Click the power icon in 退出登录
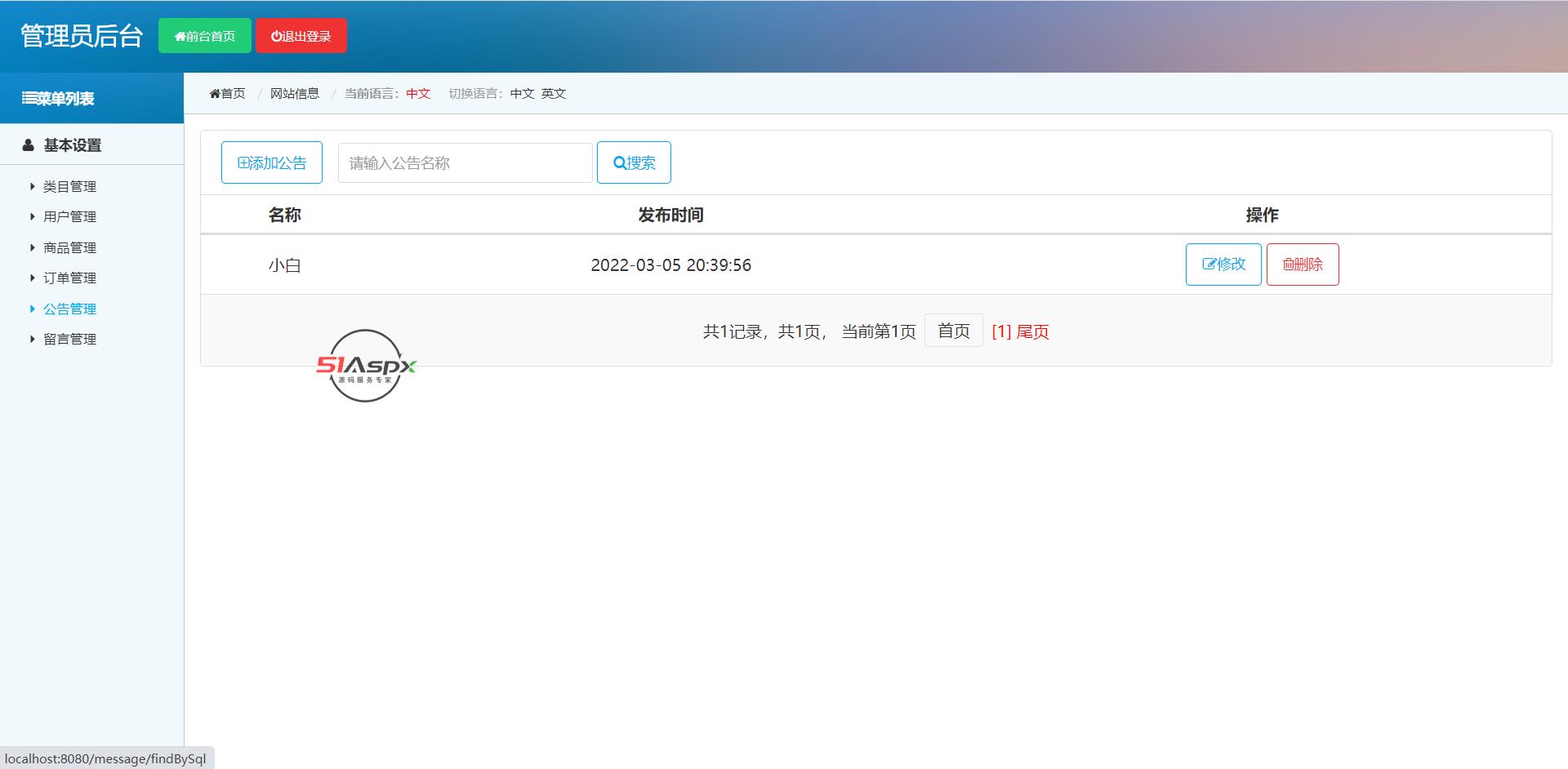Viewport: 1568px width, 769px height. pyautogui.click(x=277, y=36)
